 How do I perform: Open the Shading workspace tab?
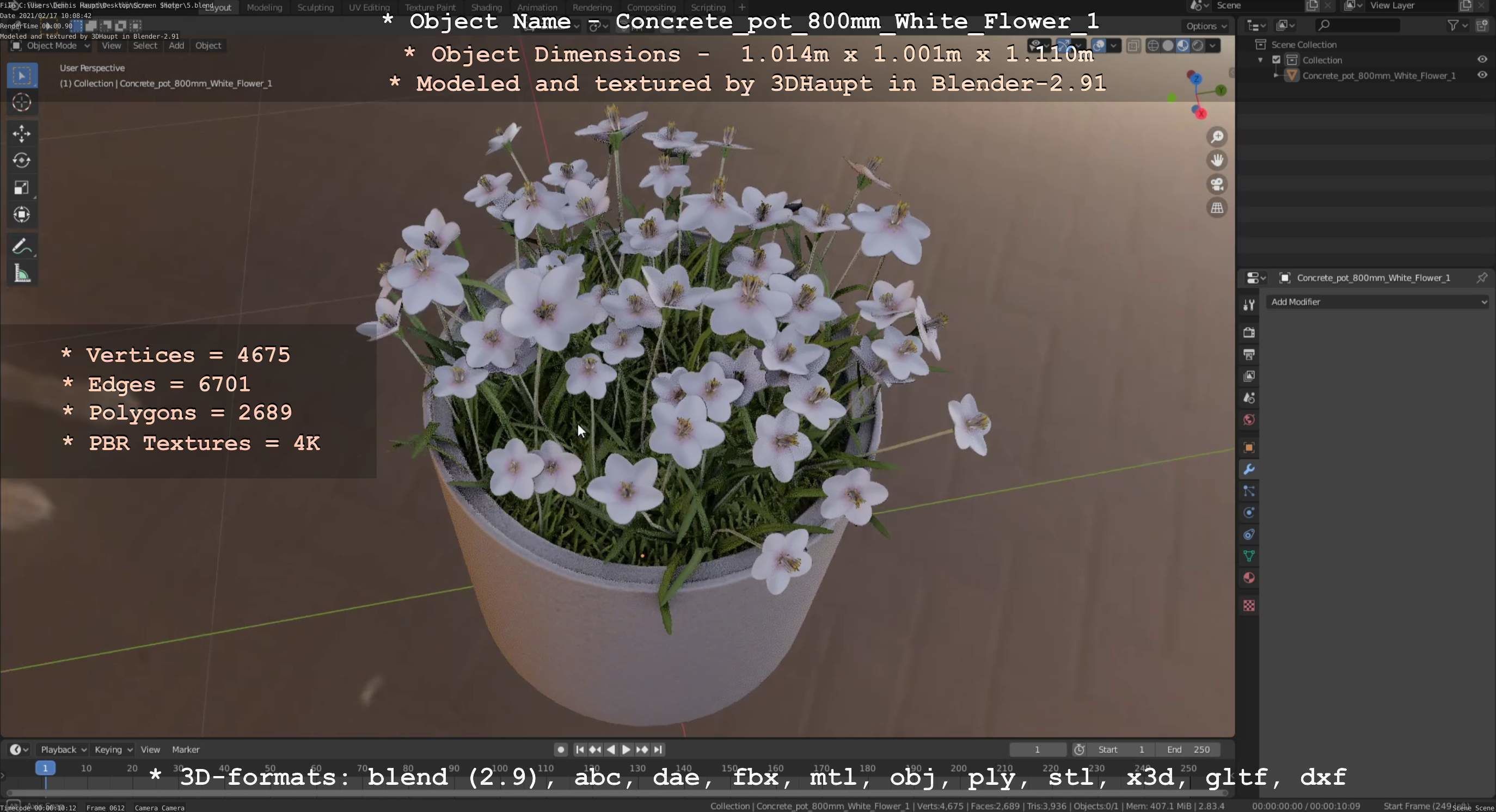point(486,8)
